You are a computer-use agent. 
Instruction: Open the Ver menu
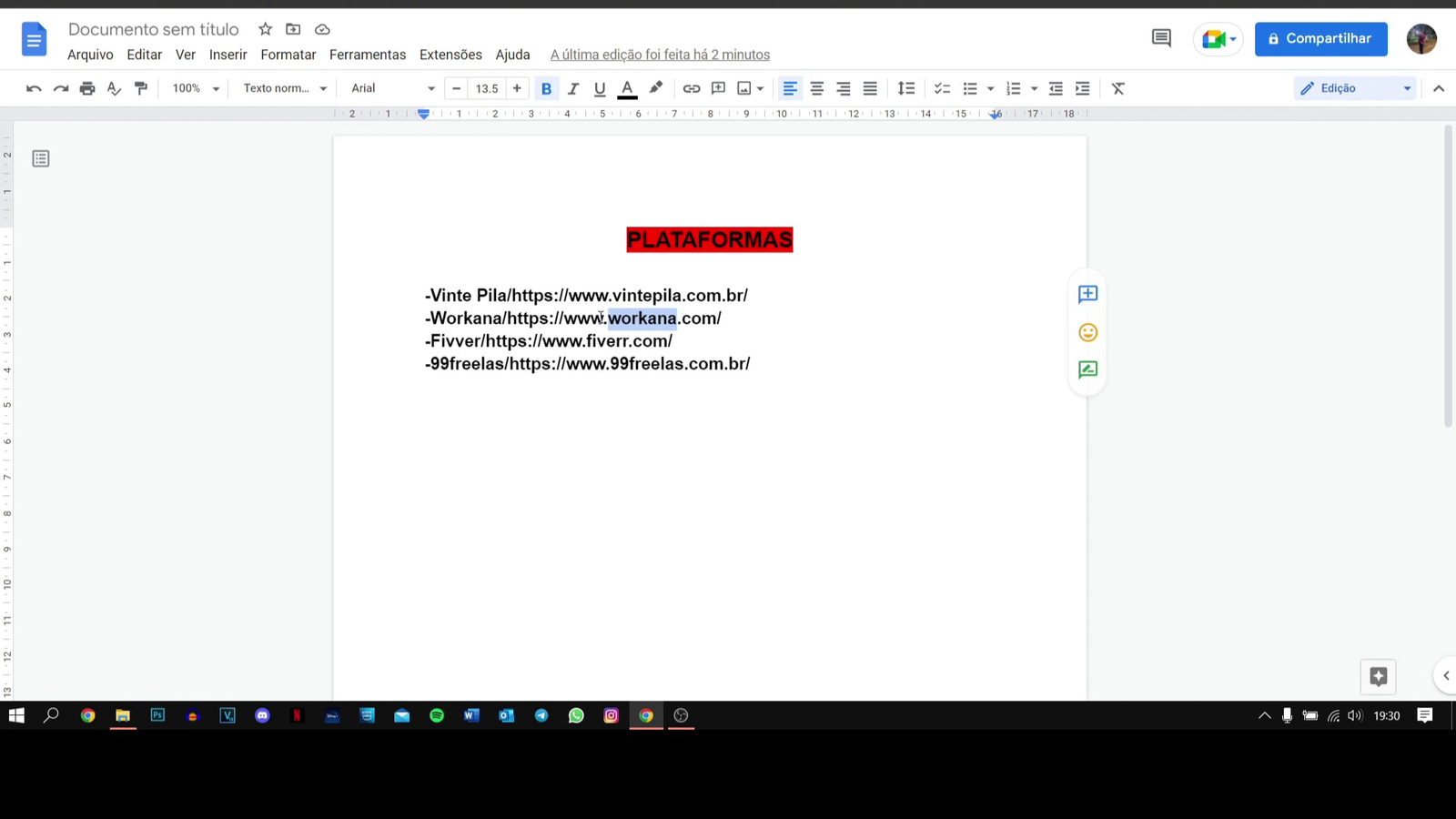pos(186,55)
